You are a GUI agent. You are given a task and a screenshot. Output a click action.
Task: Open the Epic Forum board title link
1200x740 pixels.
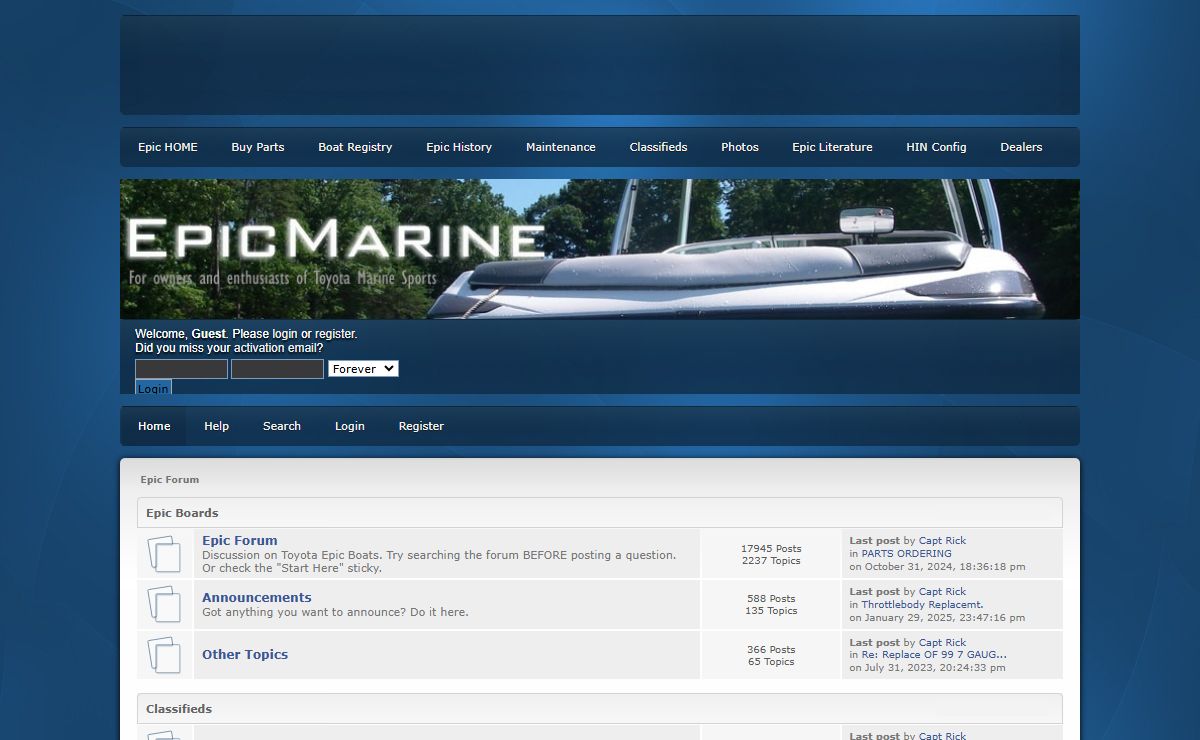(x=240, y=540)
